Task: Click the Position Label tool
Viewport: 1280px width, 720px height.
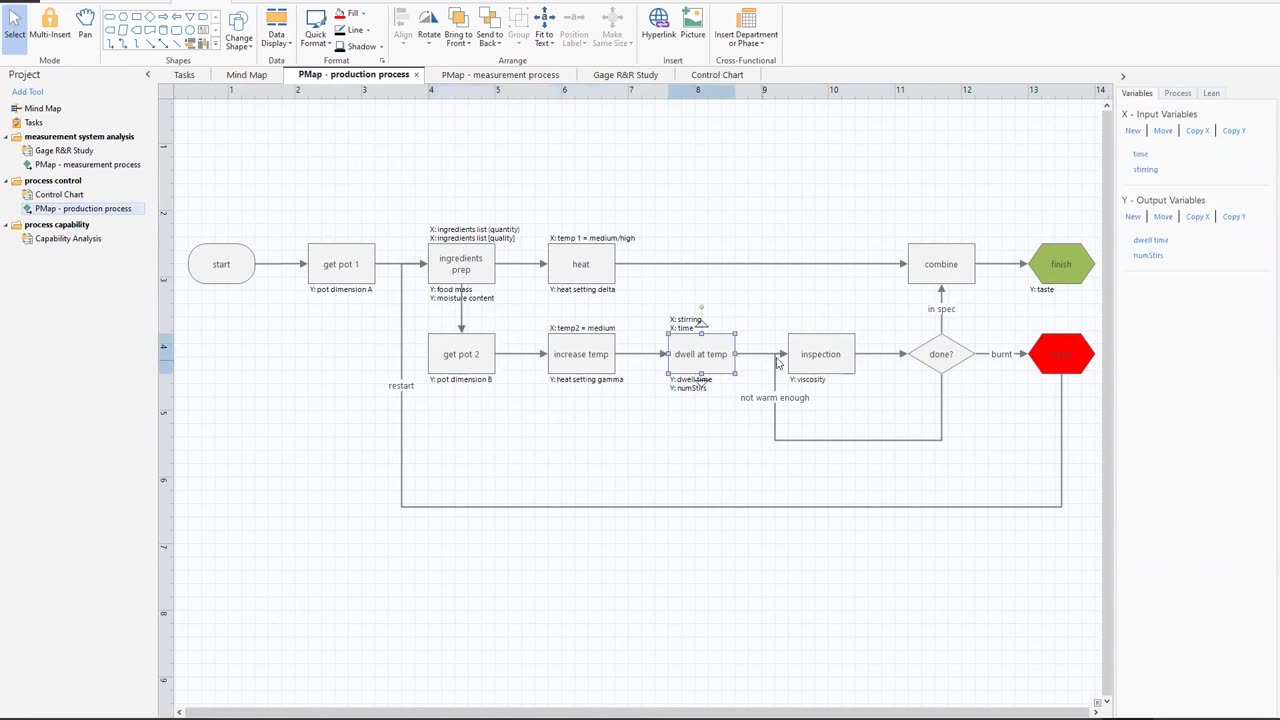Action: click(574, 28)
